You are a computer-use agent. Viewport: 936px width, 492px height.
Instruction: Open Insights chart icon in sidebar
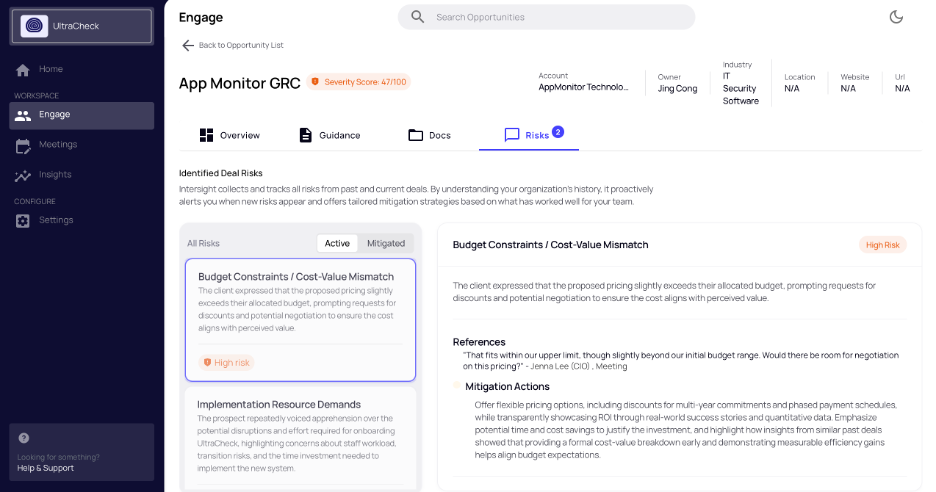pyautogui.click(x=23, y=176)
